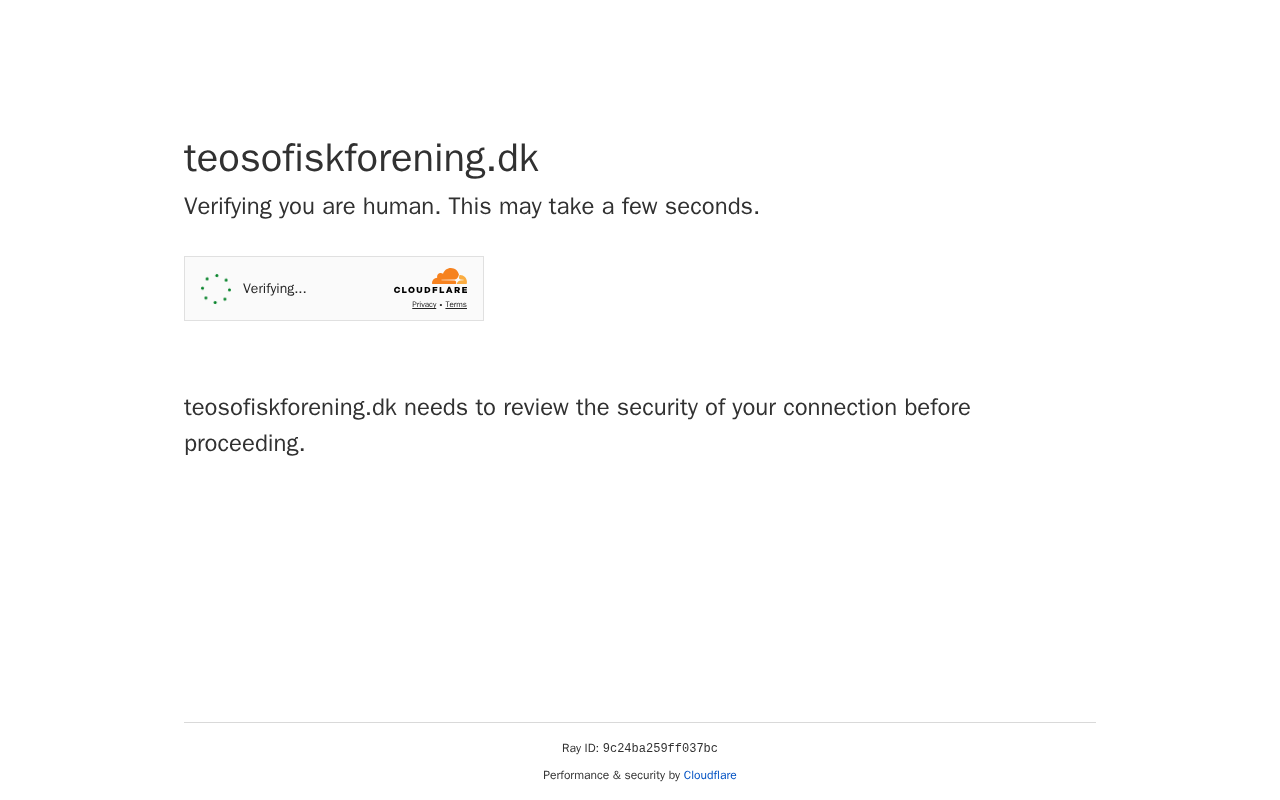Viewport: 1280px width, 800px height.
Task: Click the teosofiskforening.dk page heading
Action: (361, 158)
